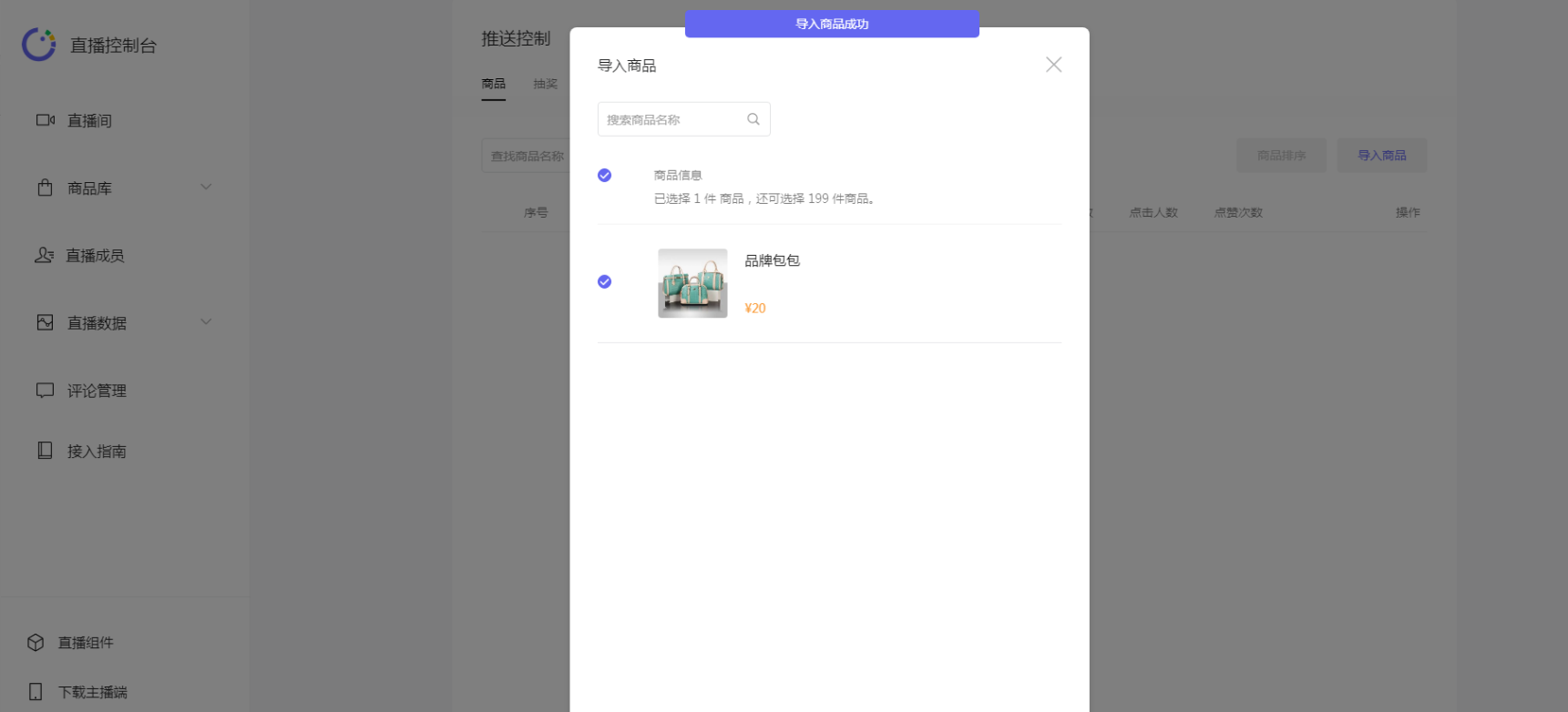
Task: Click the 下载主播端 phone icon
Action: (x=36, y=692)
